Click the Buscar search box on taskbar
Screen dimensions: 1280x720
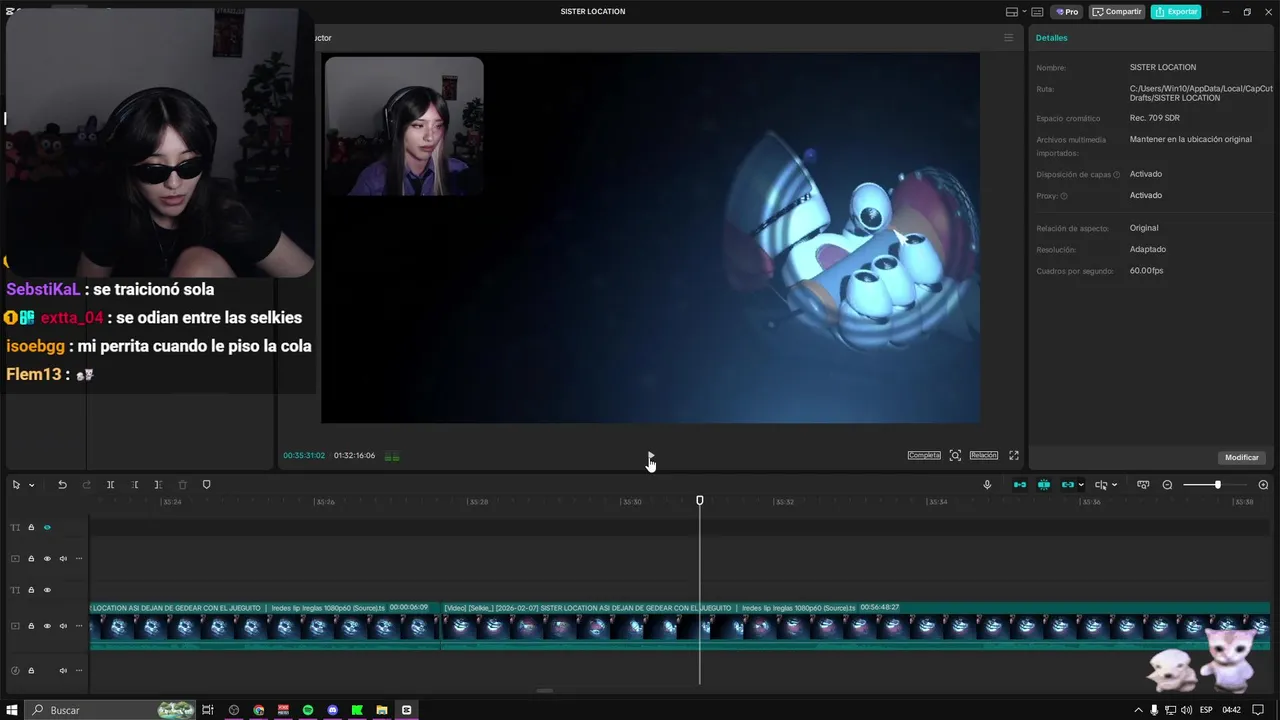tap(110, 710)
